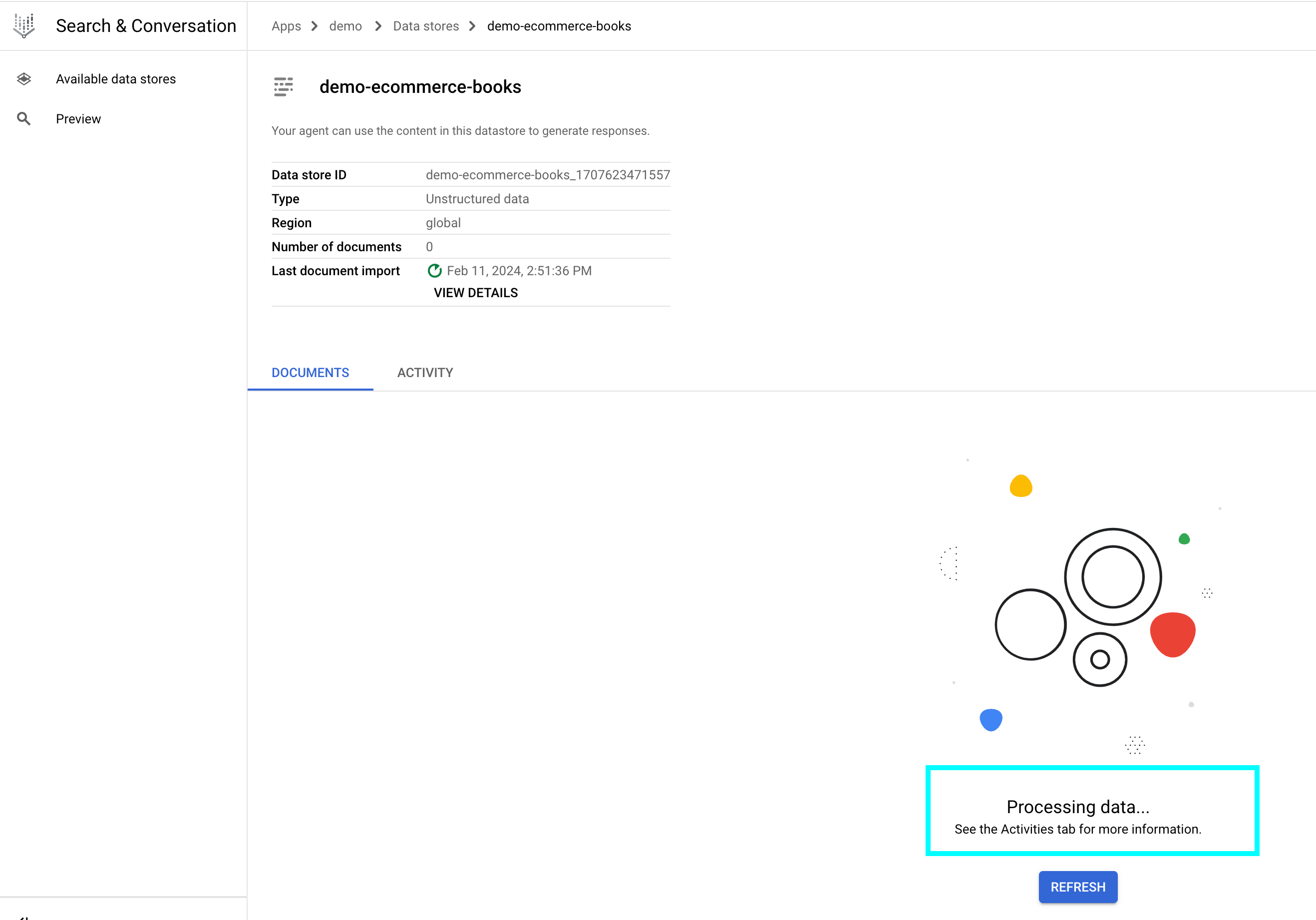This screenshot has height=920, width=1316.
Task: Click the chevron after demo breadcrumb
Action: pos(378,26)
